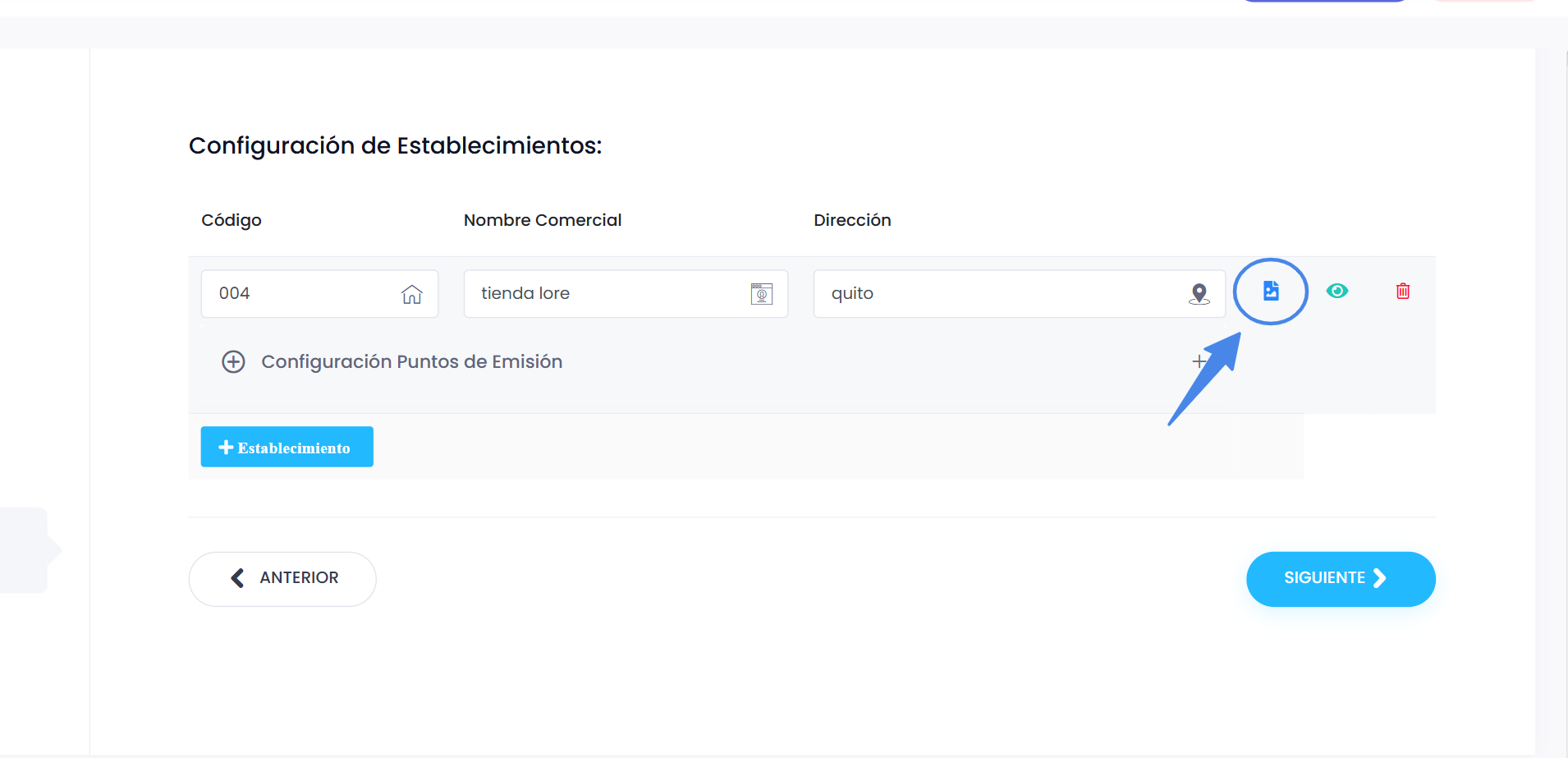Click the Código input field containing 004
The width and height of the screenshot is (1568, 758).
pyautogui.click(x=304, y=294)
